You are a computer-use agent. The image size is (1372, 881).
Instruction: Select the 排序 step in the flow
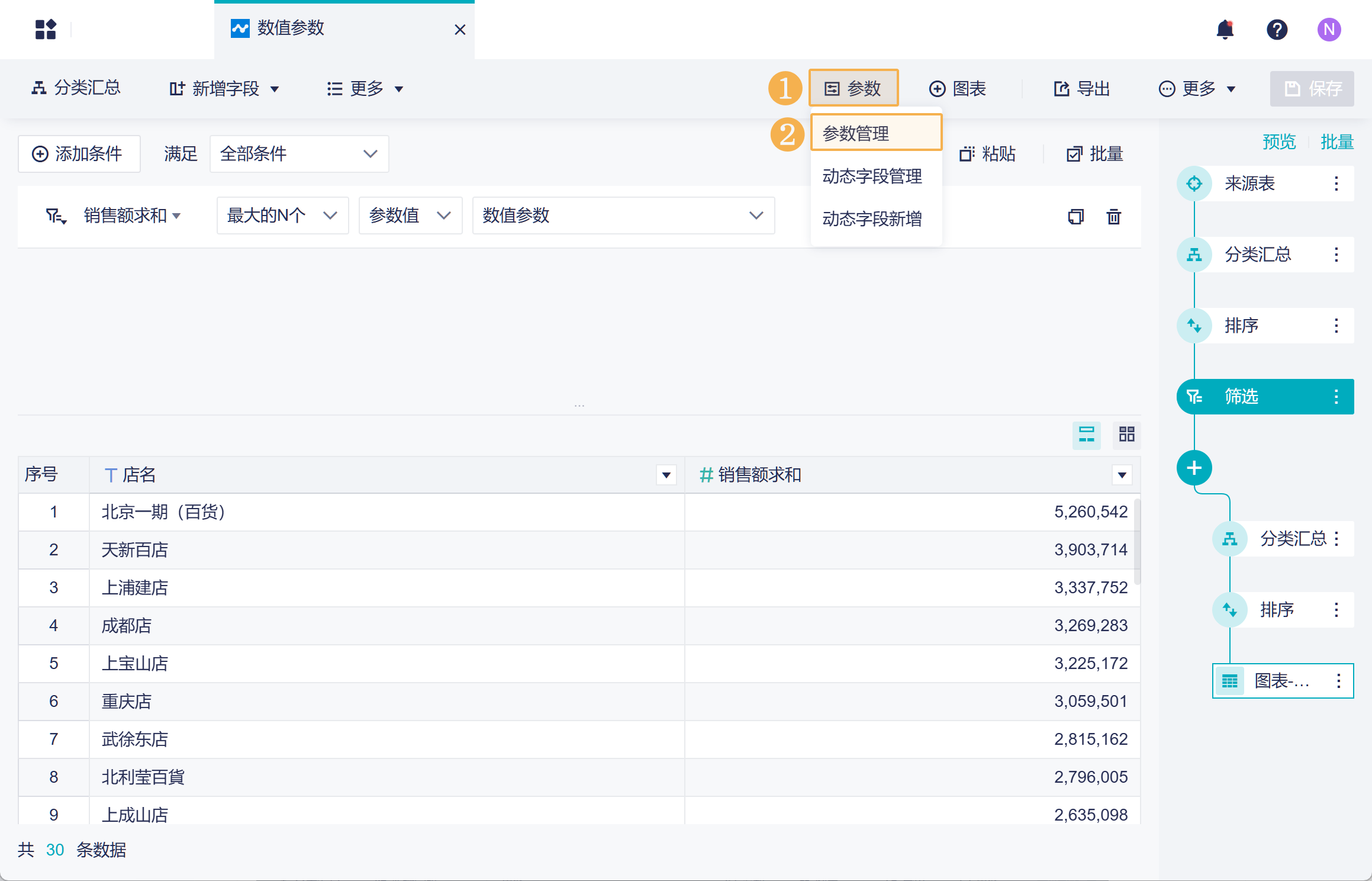tap(1241, 326)
